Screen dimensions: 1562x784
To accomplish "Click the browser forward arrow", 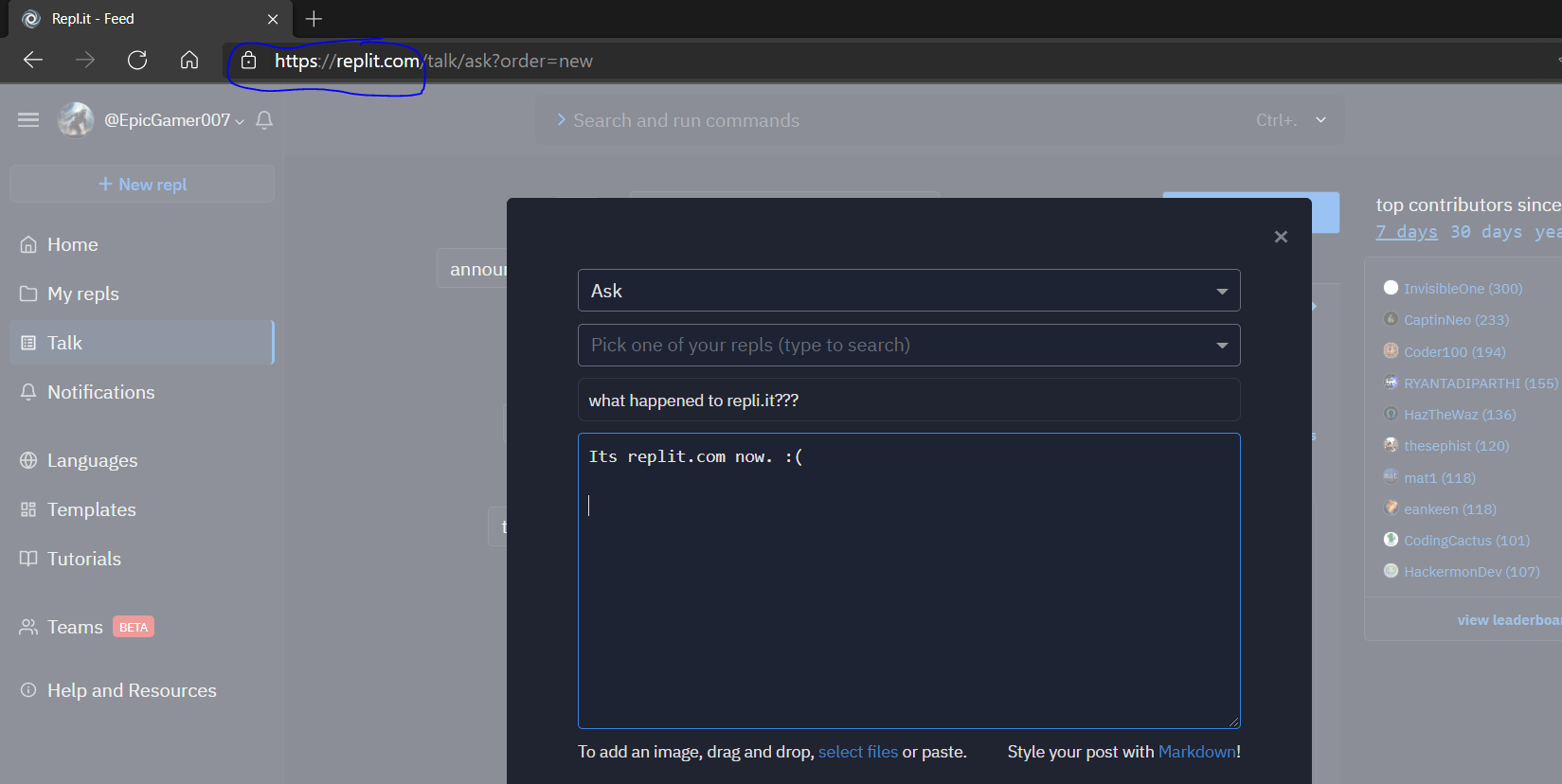I will point(85,61).
